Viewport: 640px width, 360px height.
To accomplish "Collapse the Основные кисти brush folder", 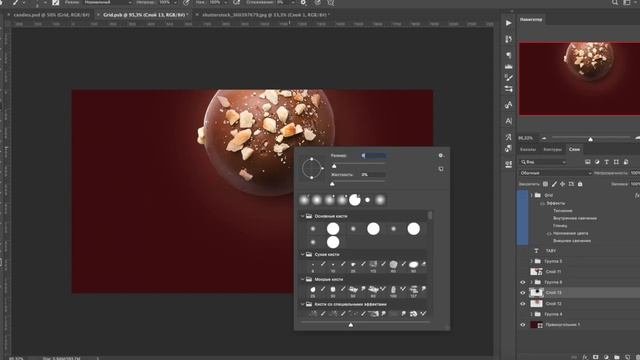I will pos(302,216).
